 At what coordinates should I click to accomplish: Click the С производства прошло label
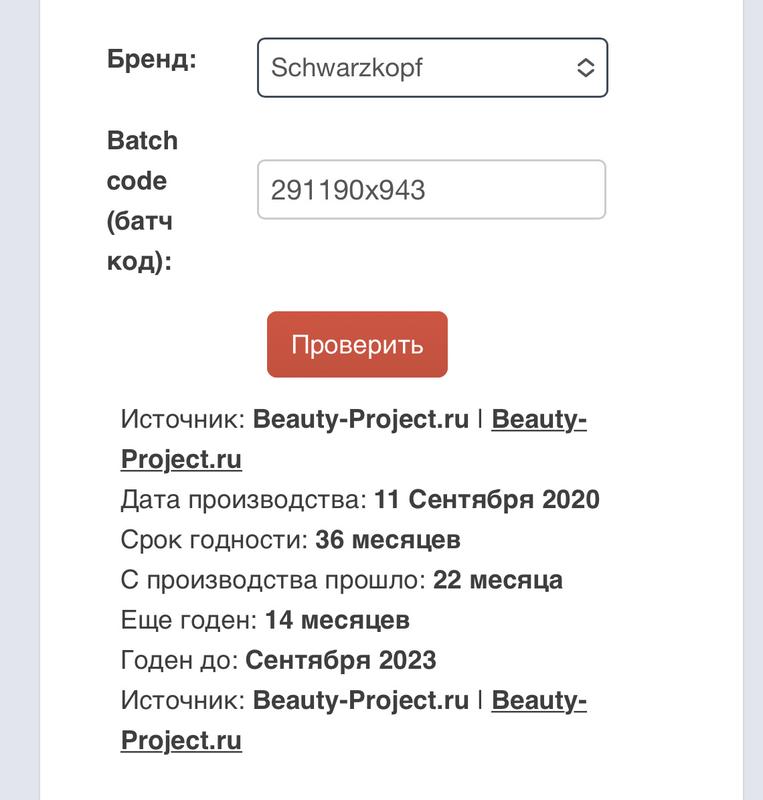point(274,580)
